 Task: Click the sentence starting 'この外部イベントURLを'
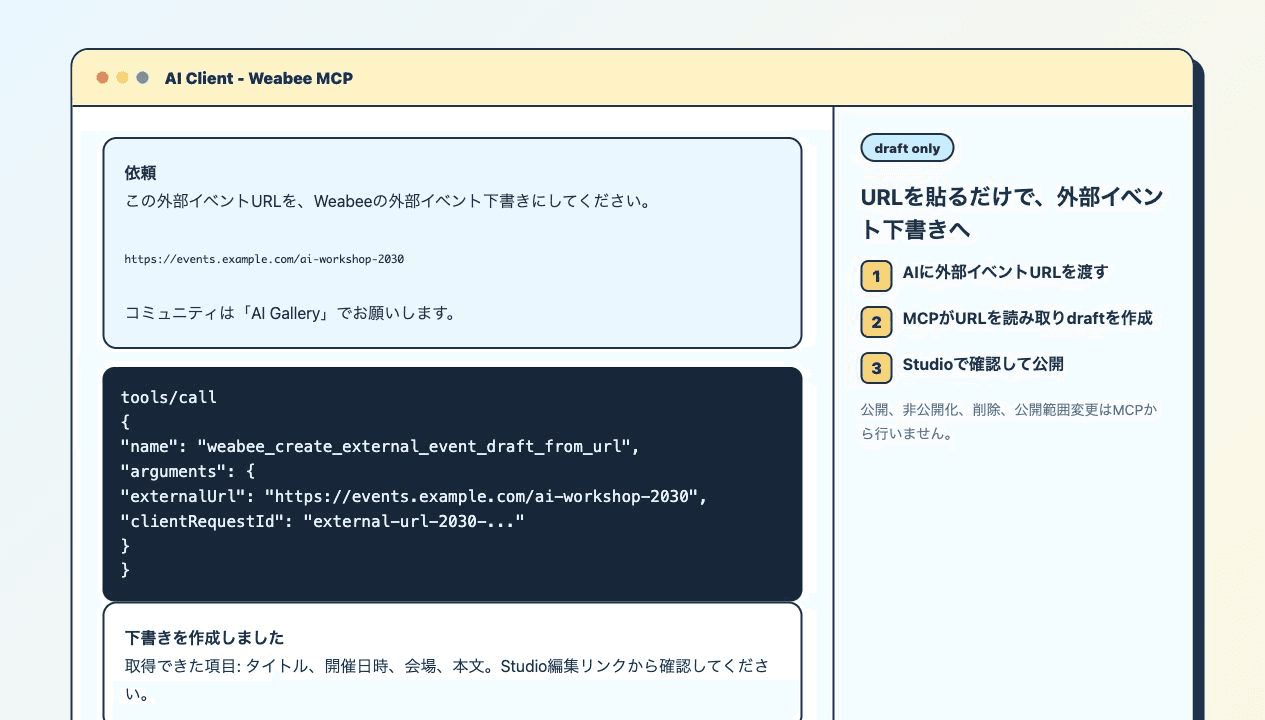tap(388, 201)
